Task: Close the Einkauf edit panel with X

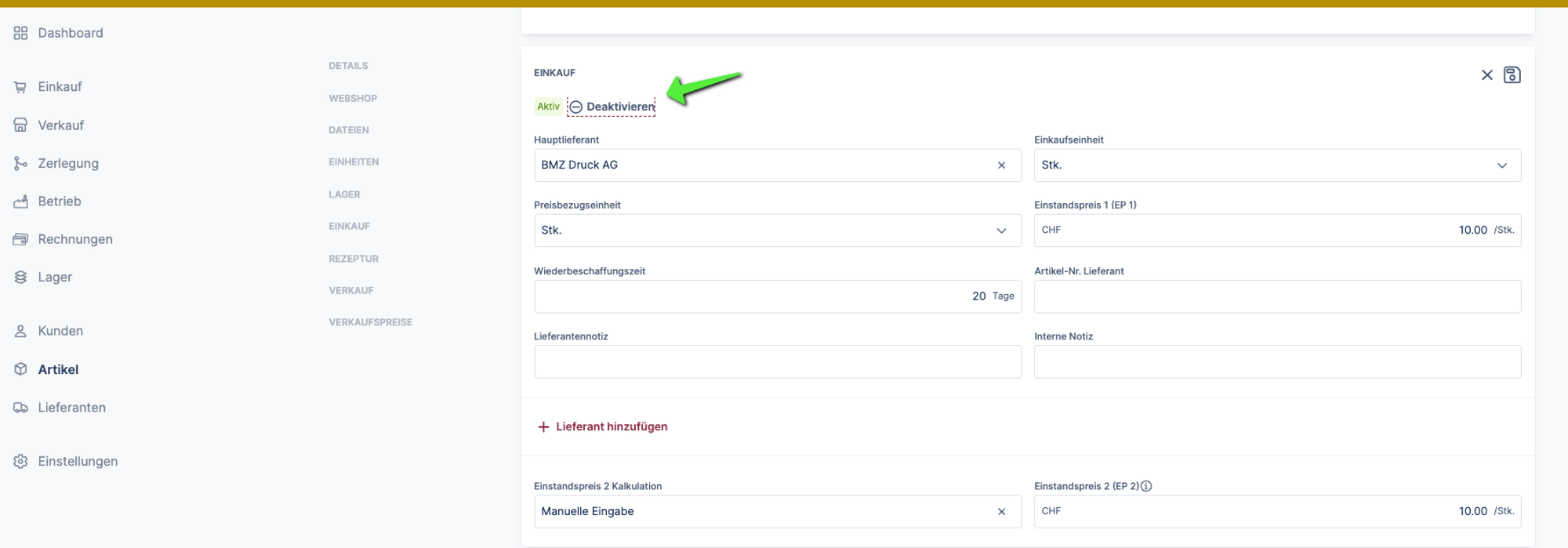Action: tap(1486, 75)
